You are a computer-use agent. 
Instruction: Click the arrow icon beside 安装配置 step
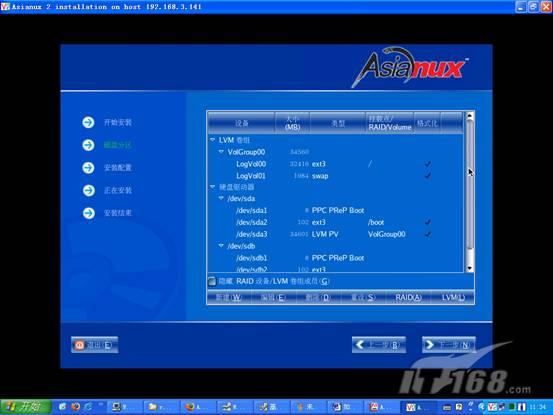click(x=88, y=167)
